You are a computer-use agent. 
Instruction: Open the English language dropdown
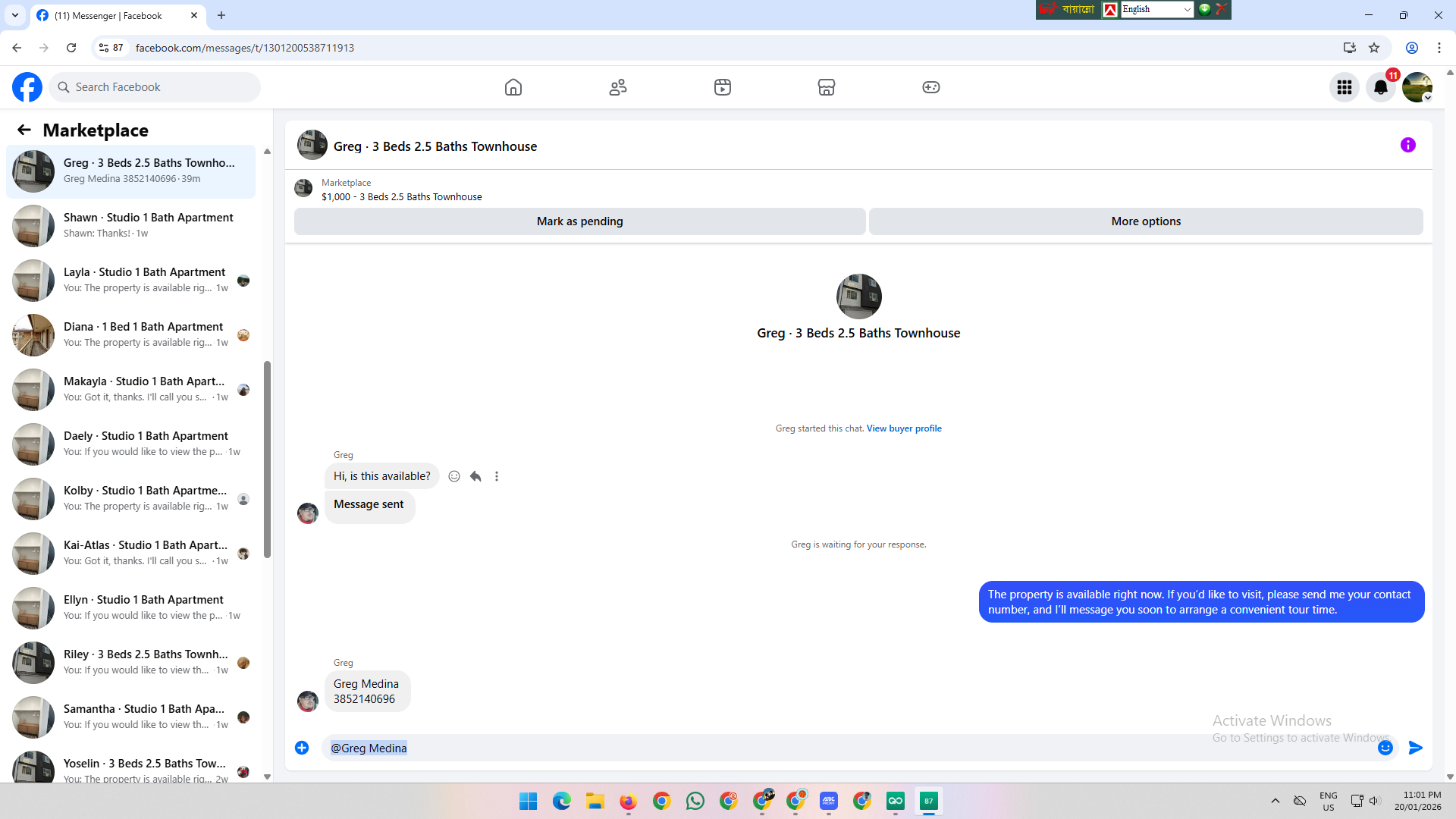point(1157,9)
